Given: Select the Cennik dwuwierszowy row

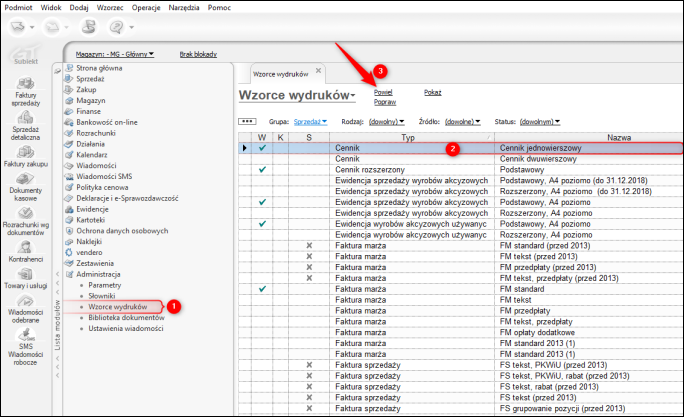Looking at the screenshot, I should coord(461,159).
